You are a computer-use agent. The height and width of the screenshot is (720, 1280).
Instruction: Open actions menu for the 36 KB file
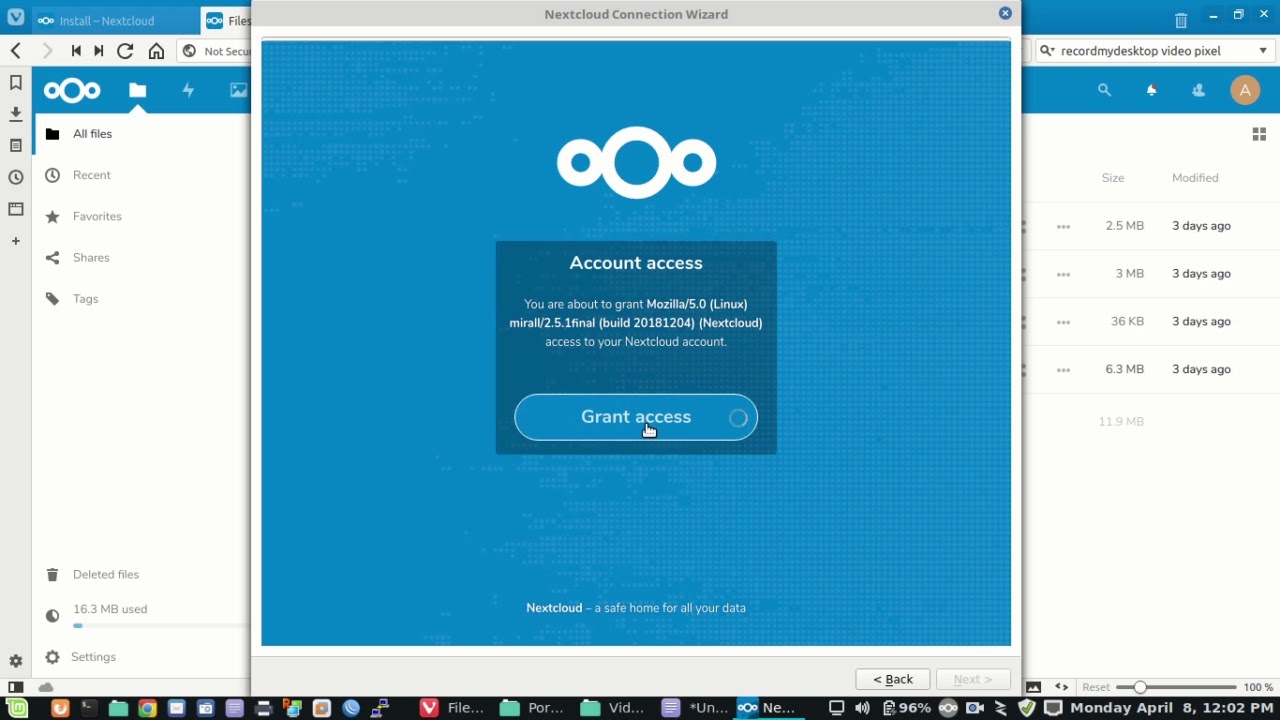pos(1063,323)
